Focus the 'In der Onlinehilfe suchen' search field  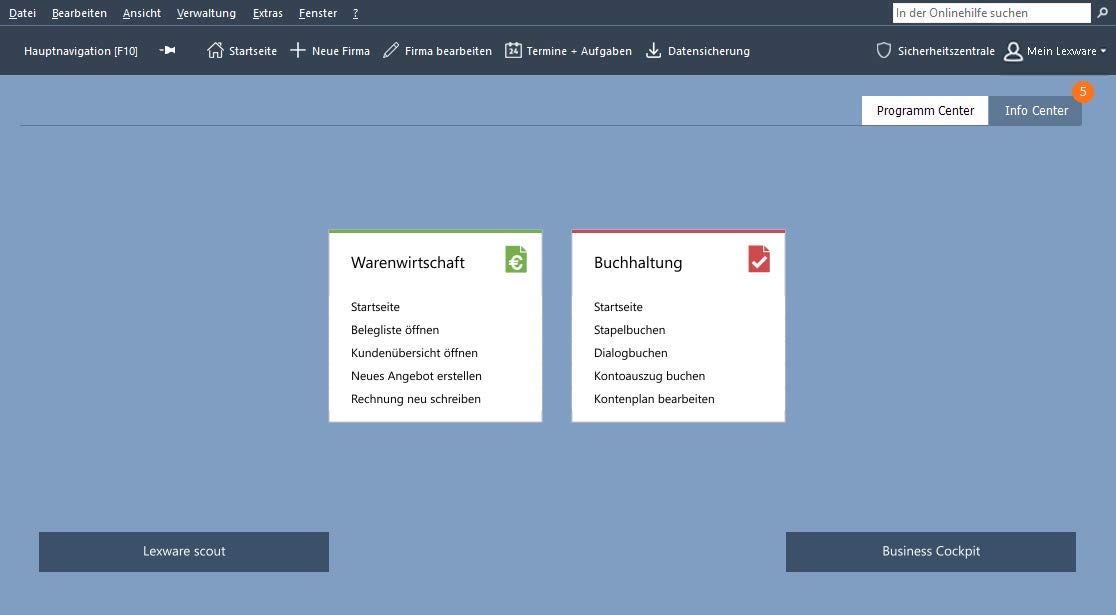[x=991, y=13]
